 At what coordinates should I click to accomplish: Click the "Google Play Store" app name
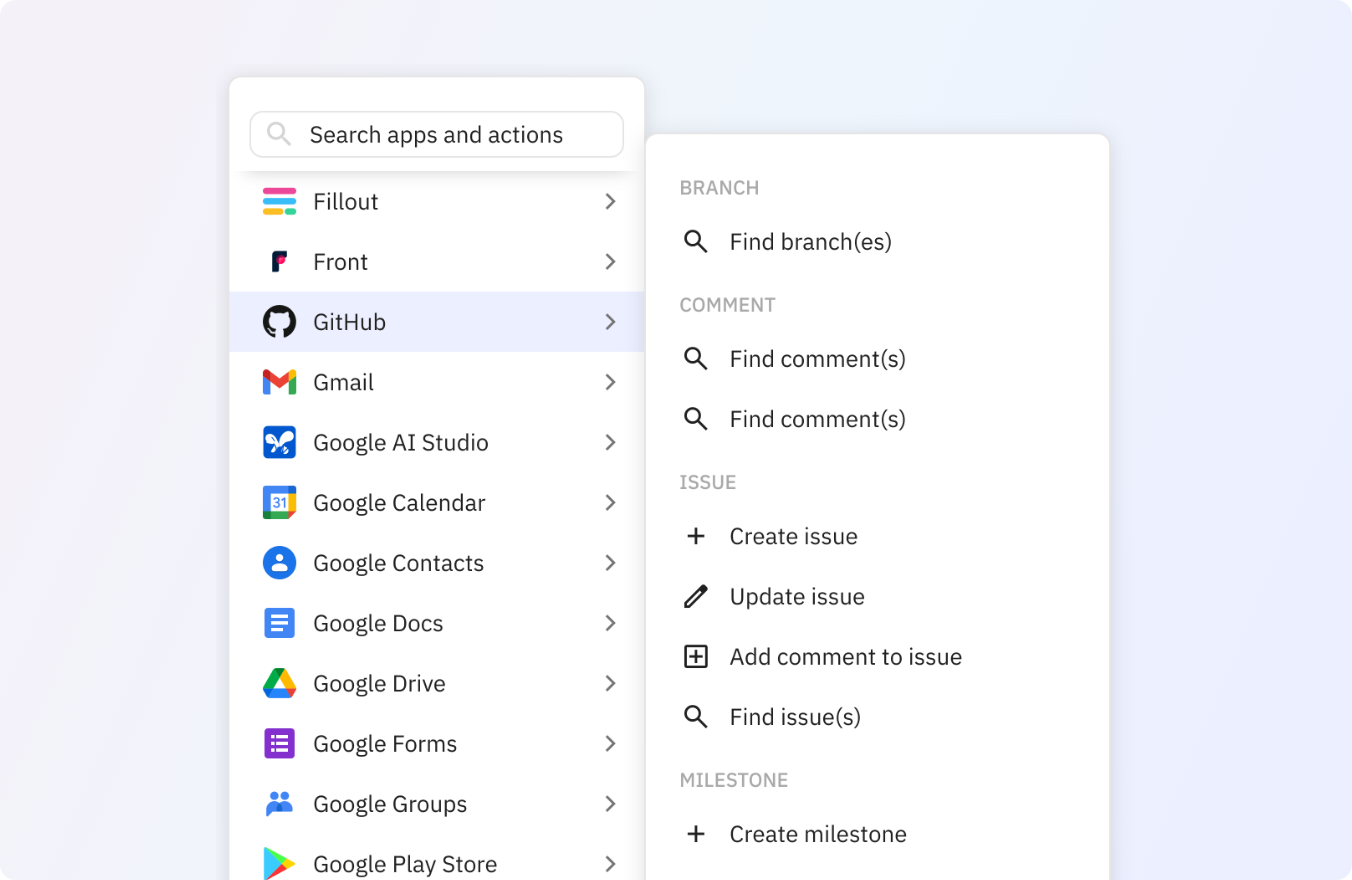[405, 864]
